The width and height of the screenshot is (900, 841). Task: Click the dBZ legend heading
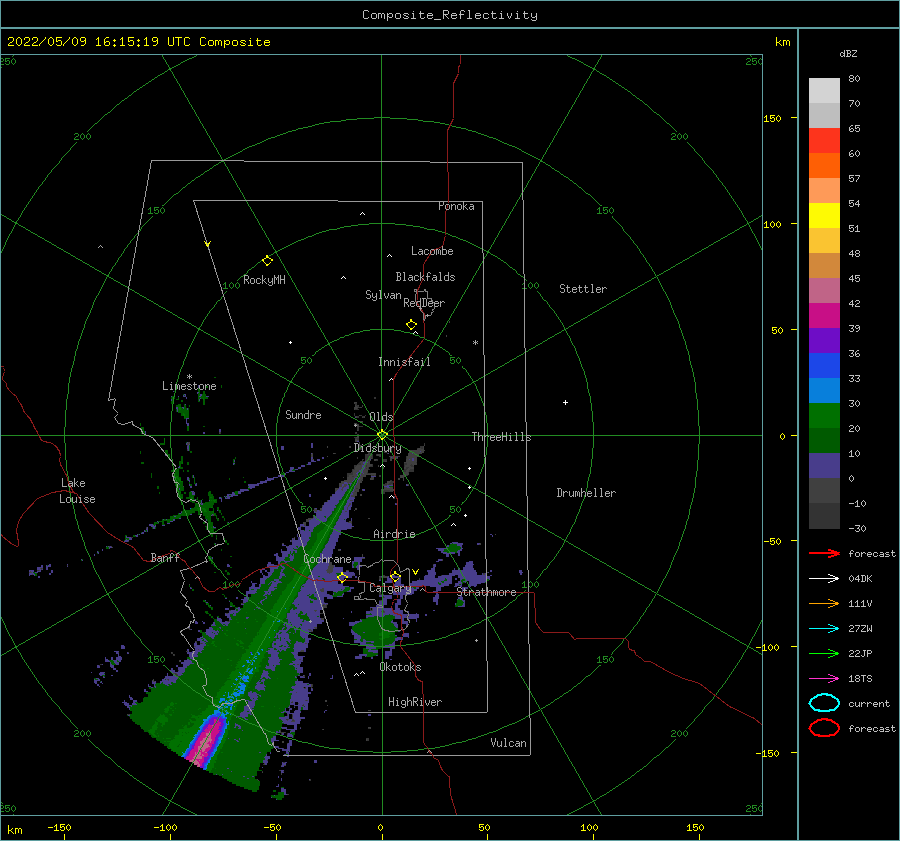pyautogui.click(x=848, y=53)
